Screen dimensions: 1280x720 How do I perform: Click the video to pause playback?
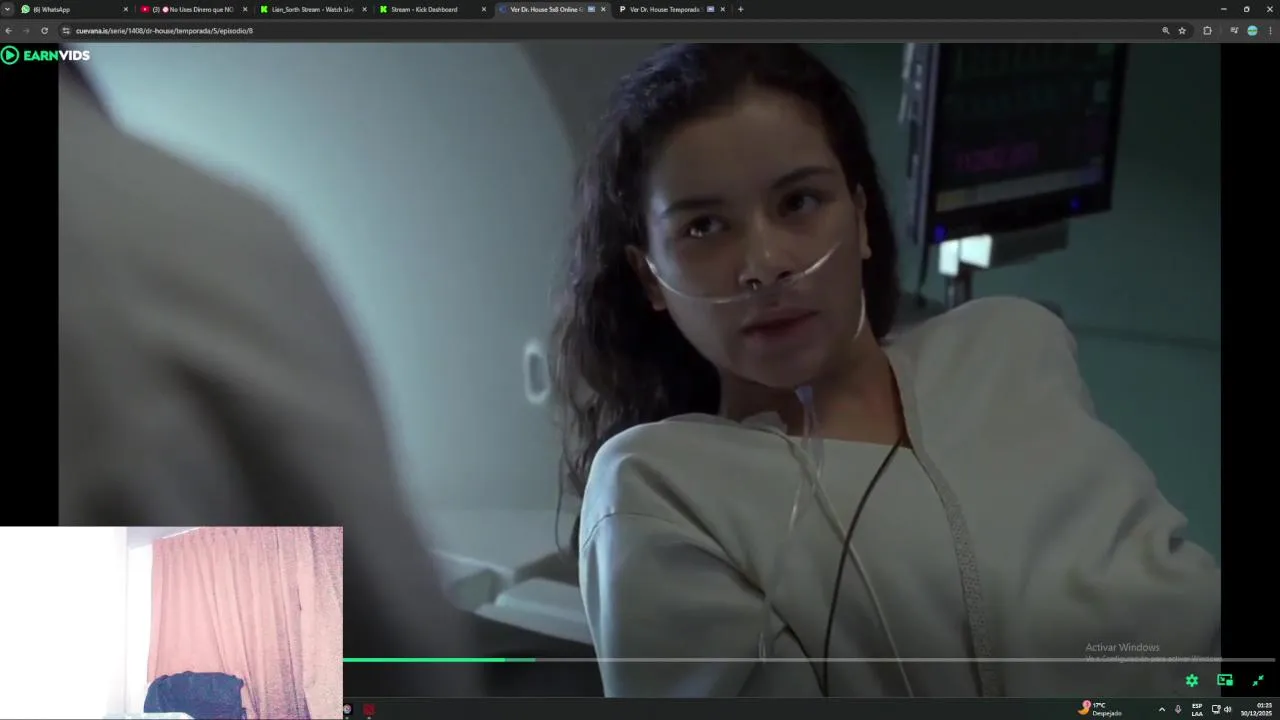(639, 370)
